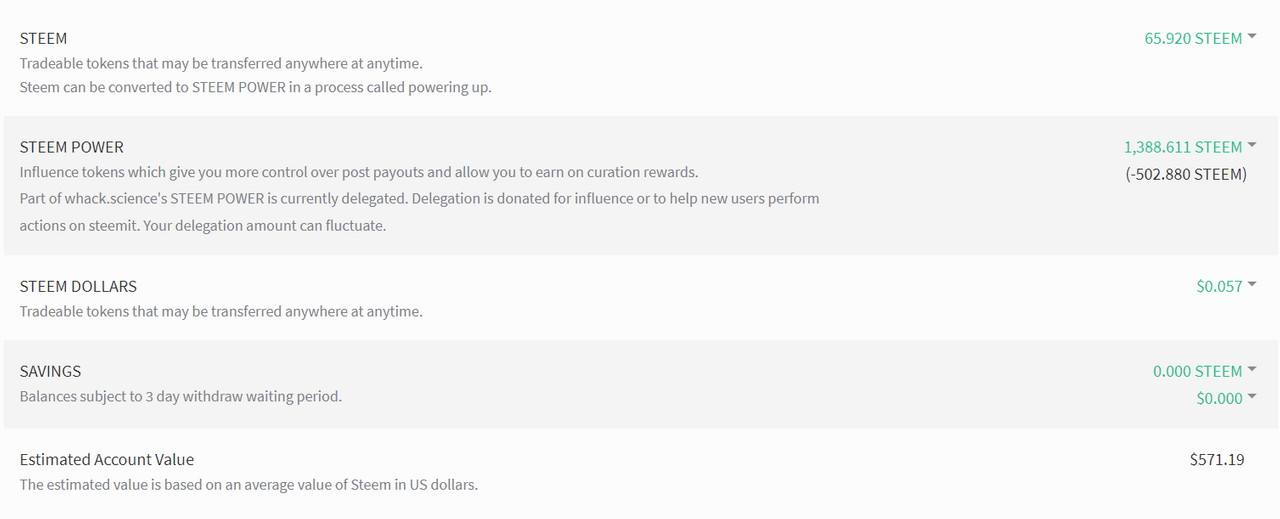Open the 65.920 STEEM balance dropdown
This screenshot has width=1280, height=519.
[x=1193, y=38]
